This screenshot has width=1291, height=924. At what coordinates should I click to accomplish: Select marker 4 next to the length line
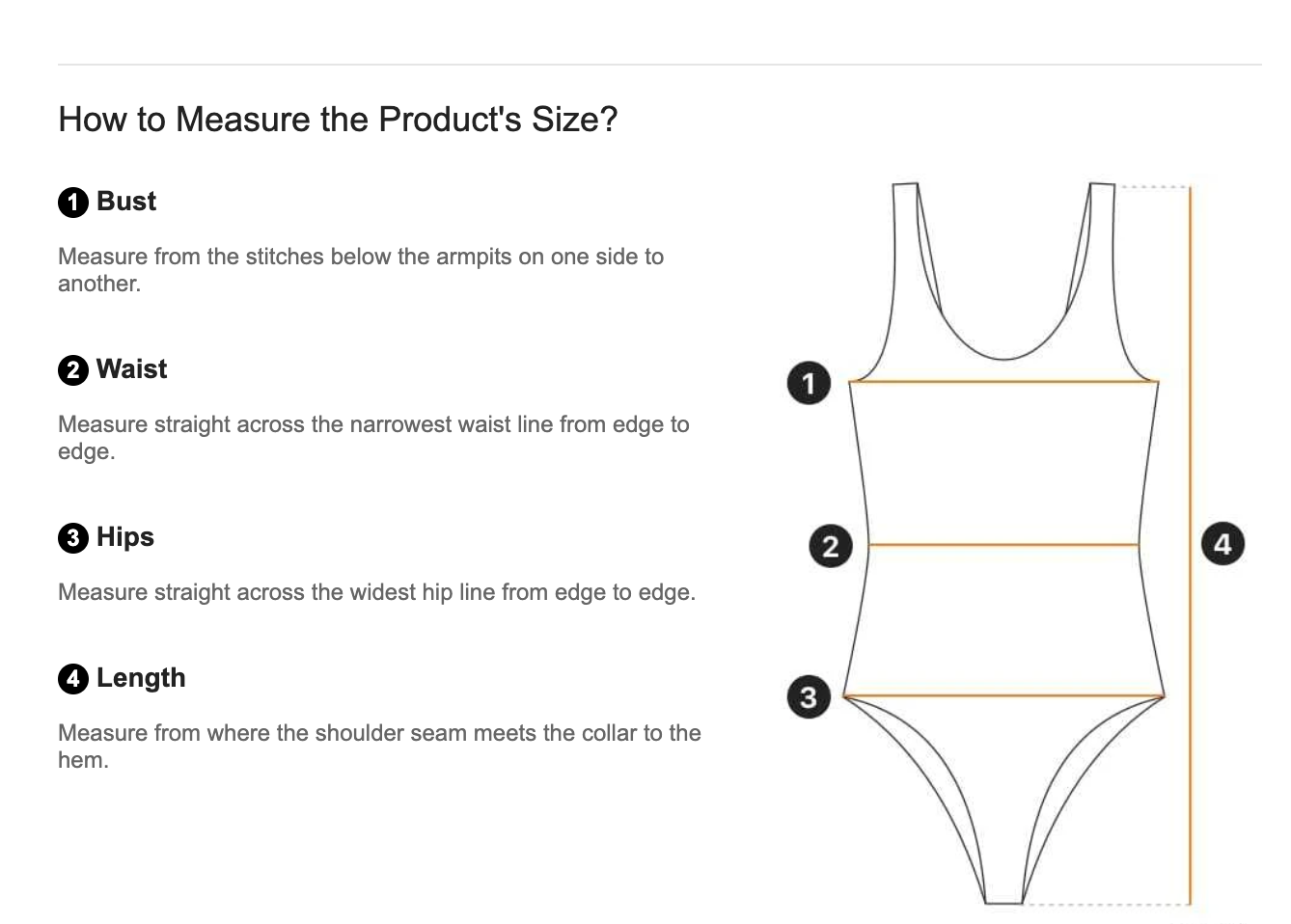point(1222,544)
